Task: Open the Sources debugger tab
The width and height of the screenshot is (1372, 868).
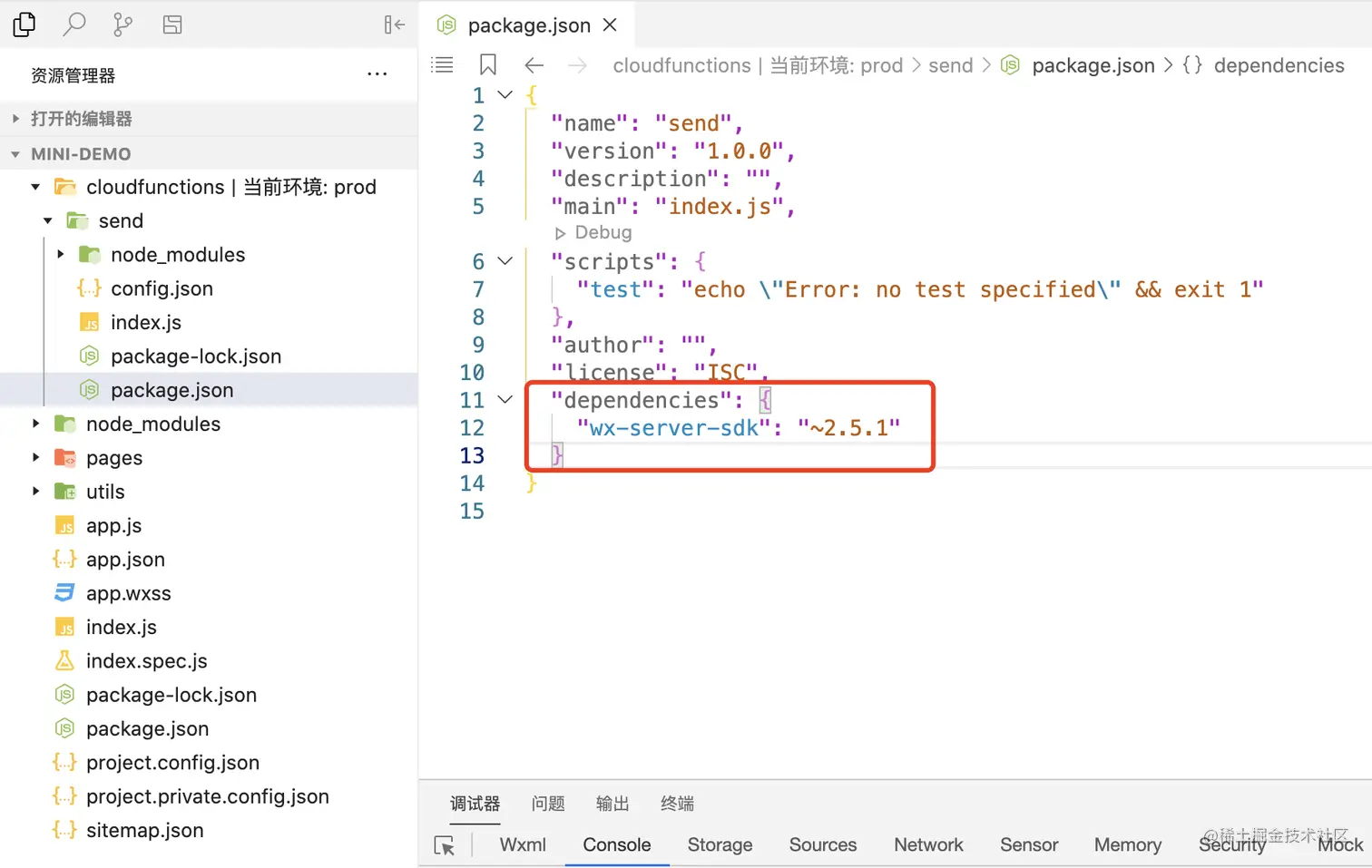Action: (823, 844)
